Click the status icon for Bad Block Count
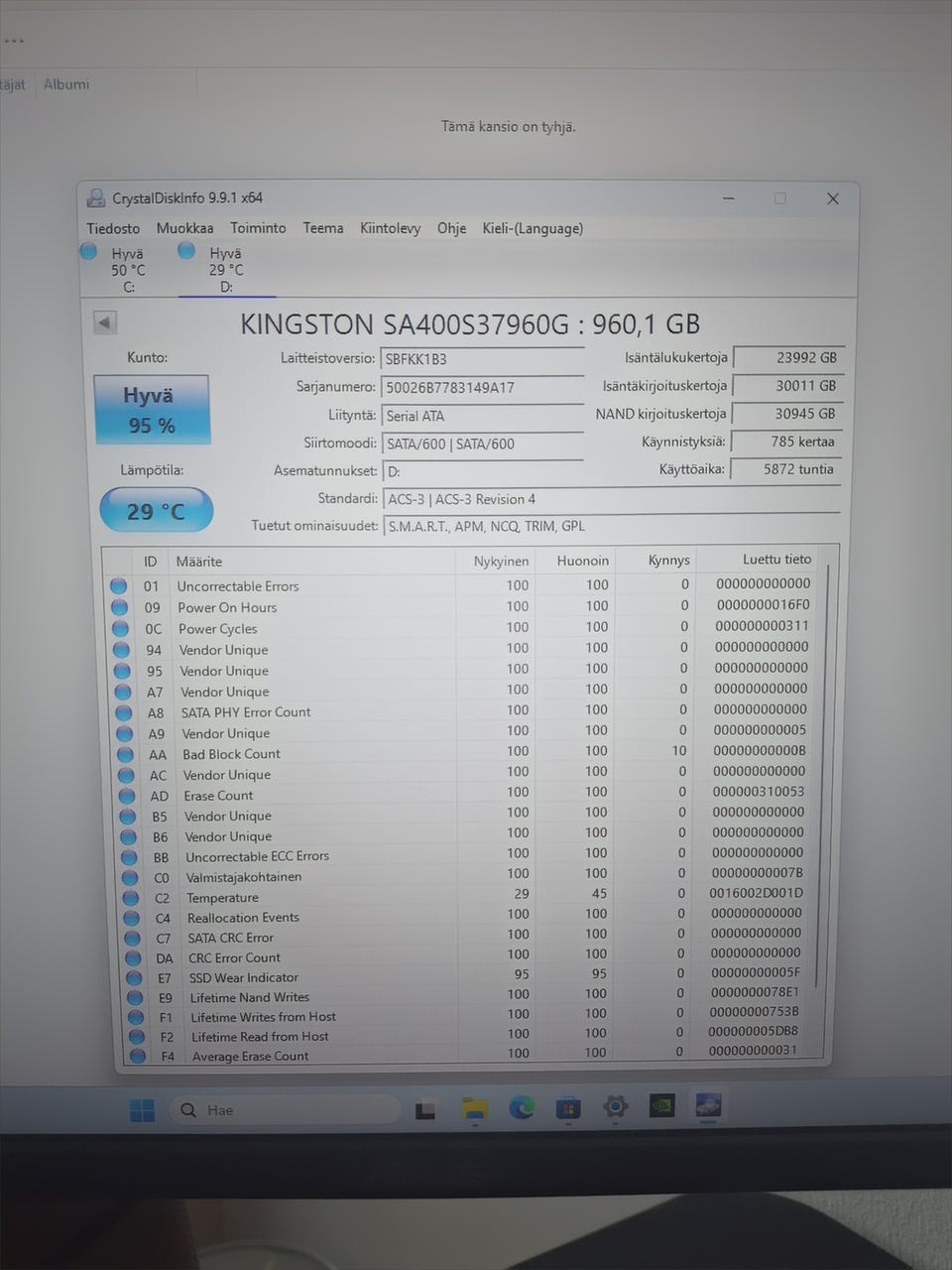This screenshot has height=1270, width=952. (x=125, y=754)
